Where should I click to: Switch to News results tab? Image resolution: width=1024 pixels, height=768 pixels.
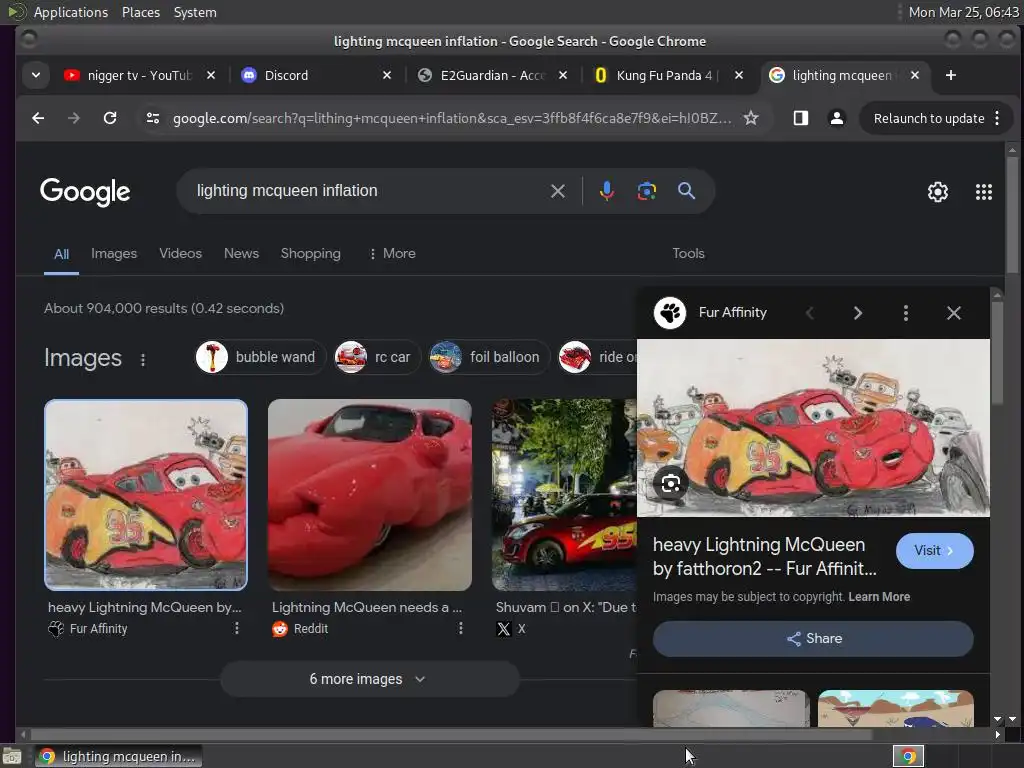pos(242,253)
